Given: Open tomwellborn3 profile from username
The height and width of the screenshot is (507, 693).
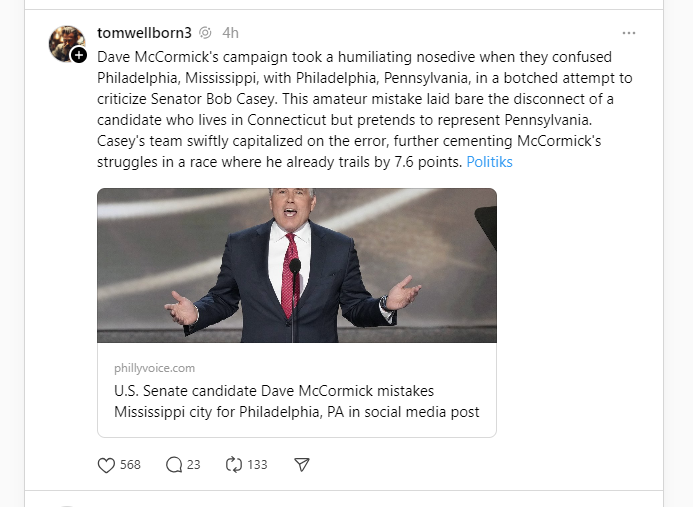Looking at the screenshot, I should point(144,33).
